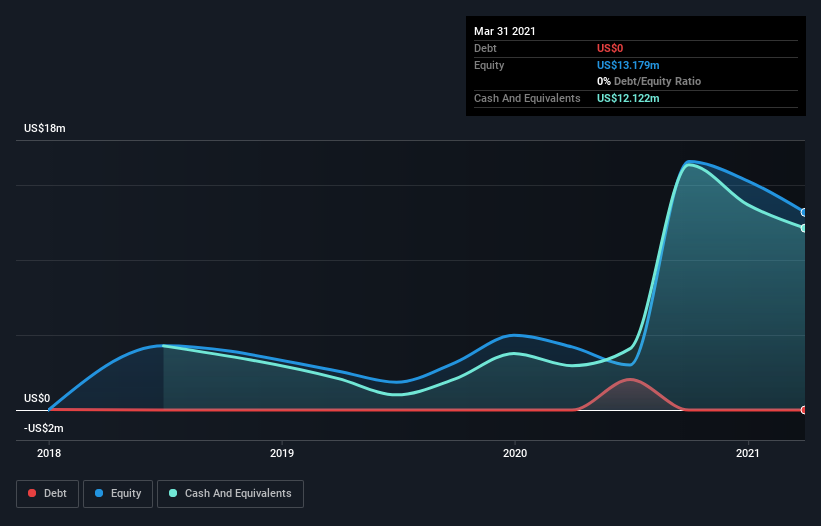Click the Cash And Equivalents tooltip label

click(x=527, y=98)
